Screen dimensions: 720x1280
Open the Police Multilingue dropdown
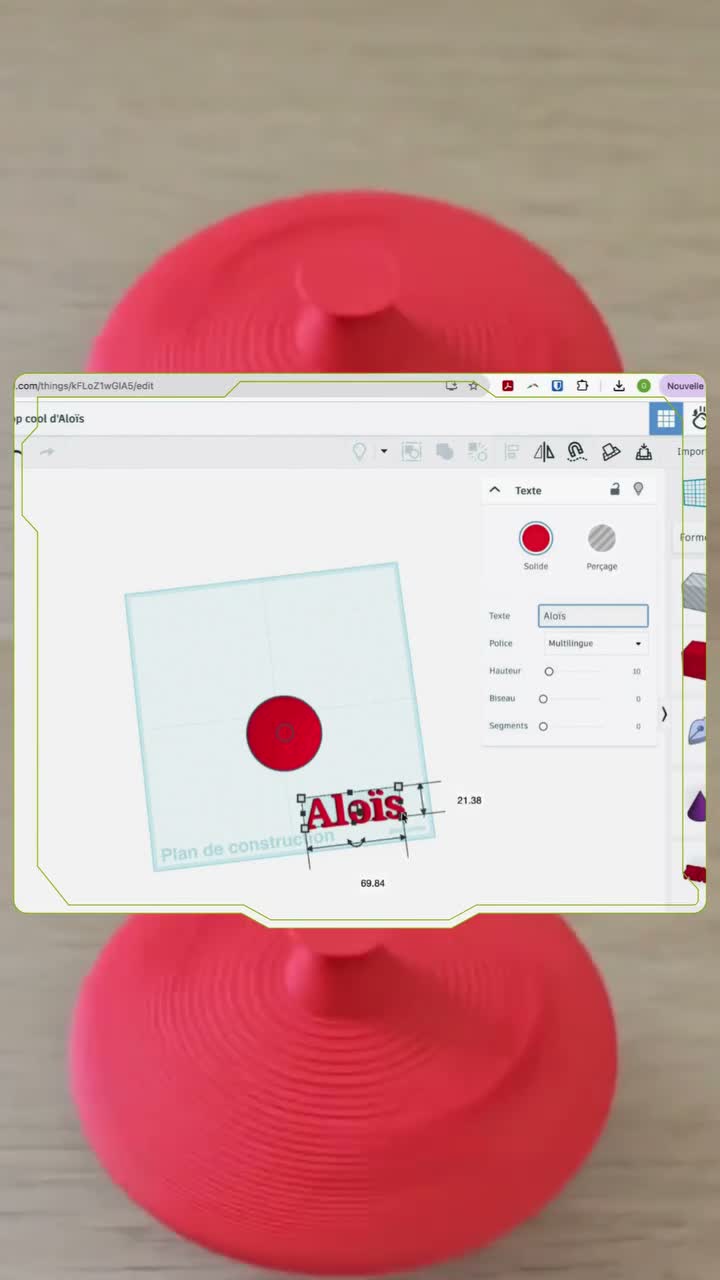(595, 643)
